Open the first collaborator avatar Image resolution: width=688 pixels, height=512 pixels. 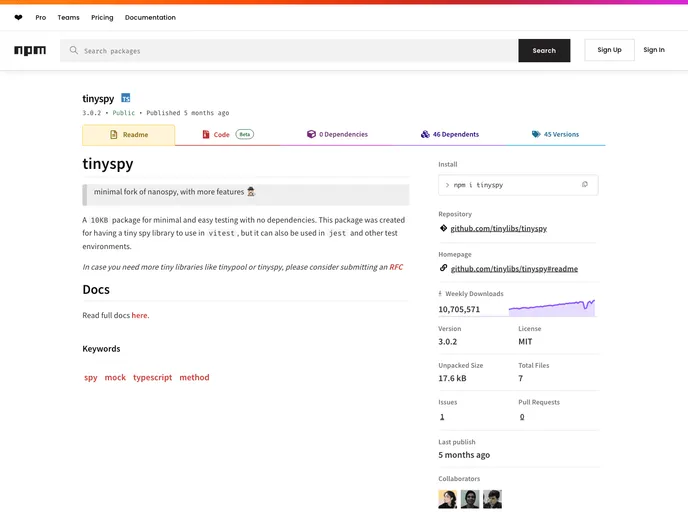coord(448,499)
